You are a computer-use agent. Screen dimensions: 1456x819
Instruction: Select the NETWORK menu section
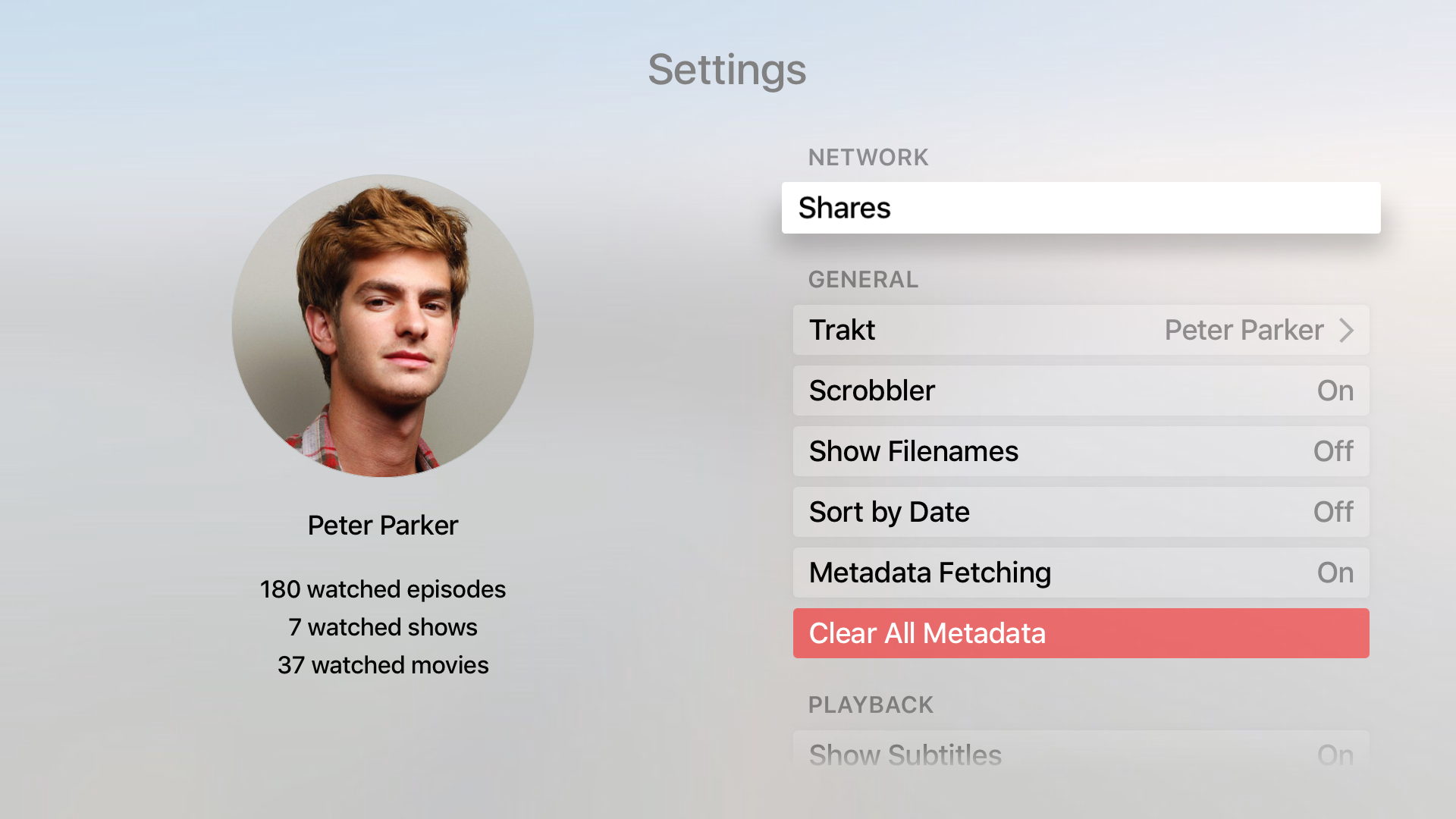pyautogui.click(x=867, y=157)
